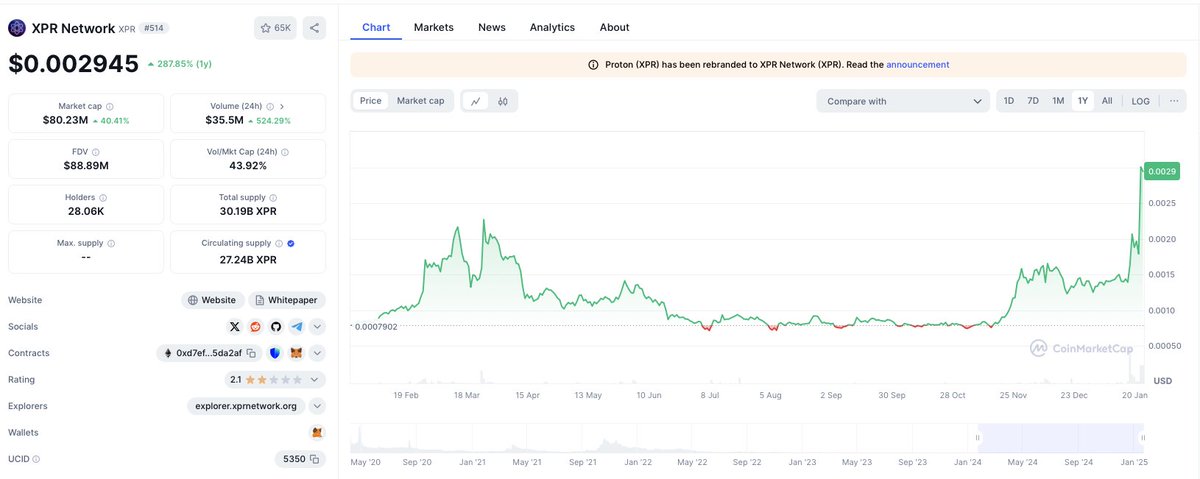The image size is (1200, 479).
Task: Click the Website button
Action: [212, 300]
